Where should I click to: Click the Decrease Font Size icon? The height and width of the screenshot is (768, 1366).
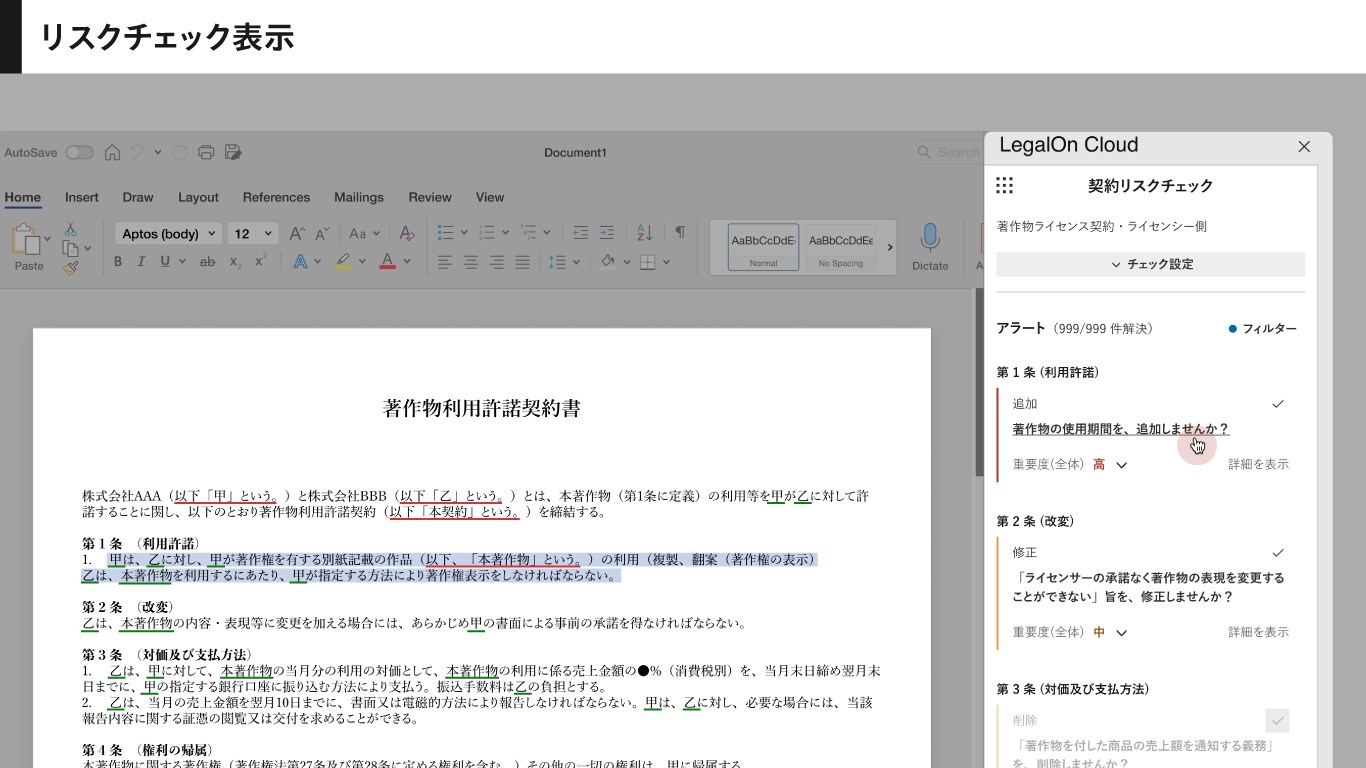coord(322,233)
